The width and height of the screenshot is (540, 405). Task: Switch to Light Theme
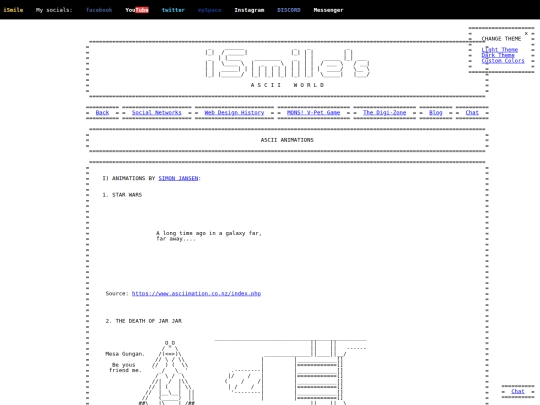click(x=499, y=50)
